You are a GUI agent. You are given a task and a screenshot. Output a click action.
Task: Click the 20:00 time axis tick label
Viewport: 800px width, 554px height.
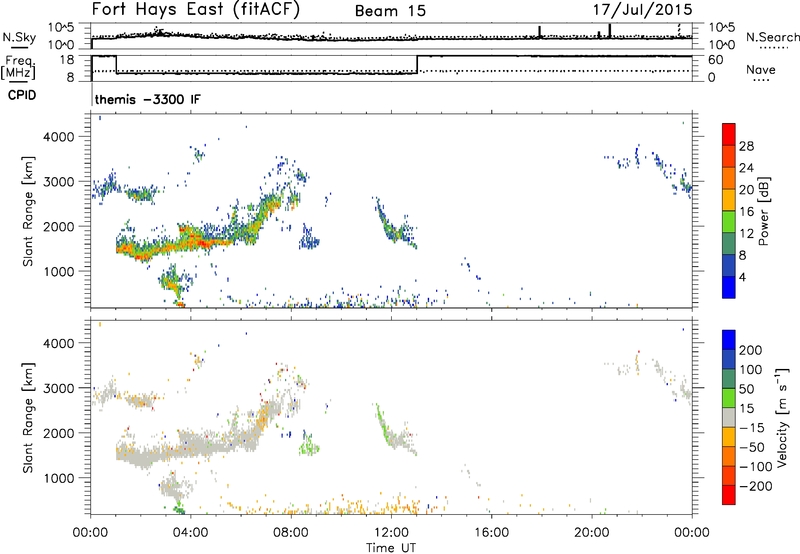coord(592,533)
